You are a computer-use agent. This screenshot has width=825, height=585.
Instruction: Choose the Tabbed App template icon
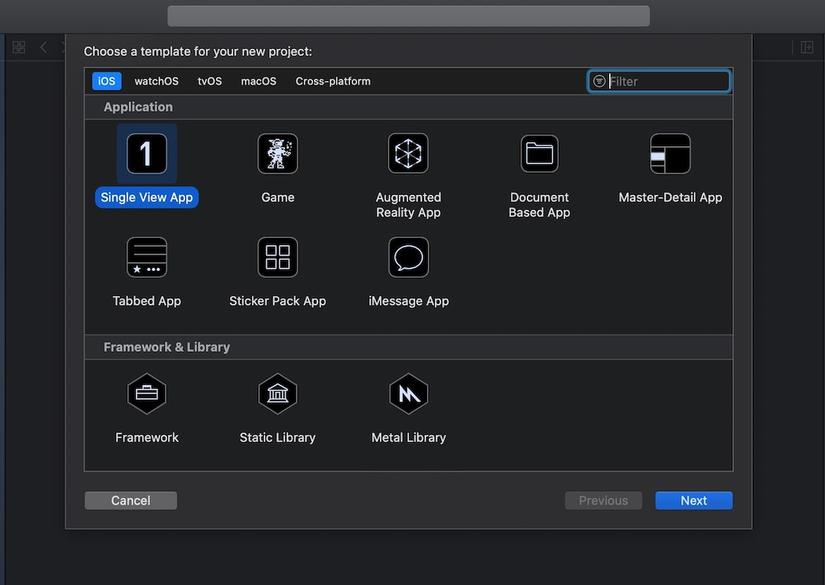coord(147,257)
